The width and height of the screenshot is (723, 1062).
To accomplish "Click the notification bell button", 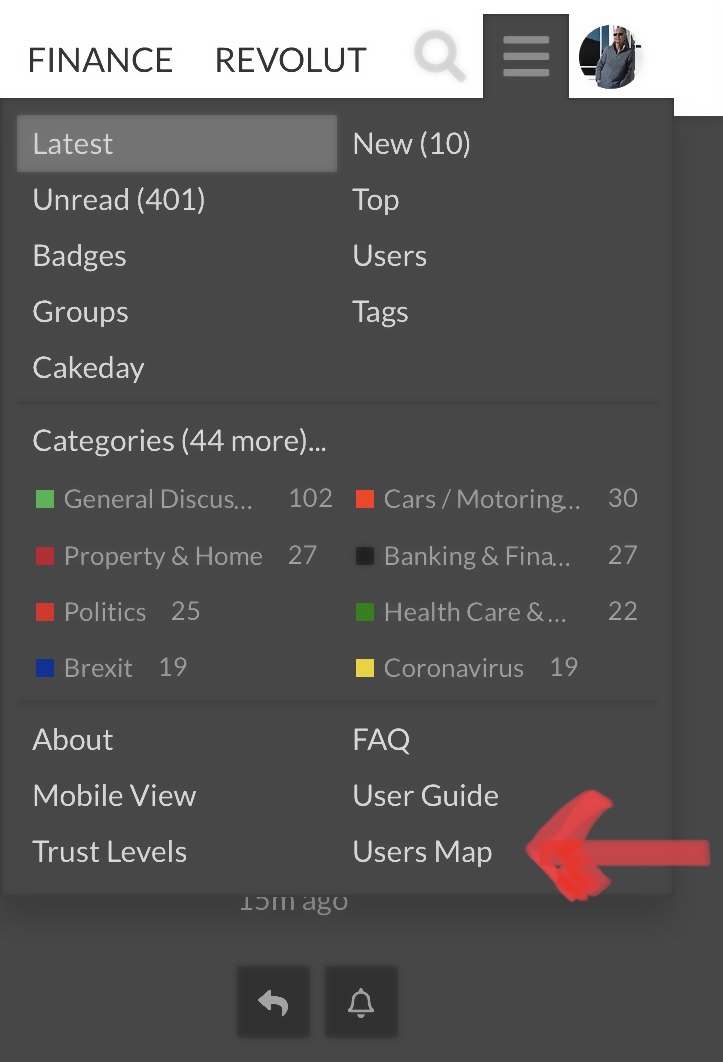I will pos(361,1002).
